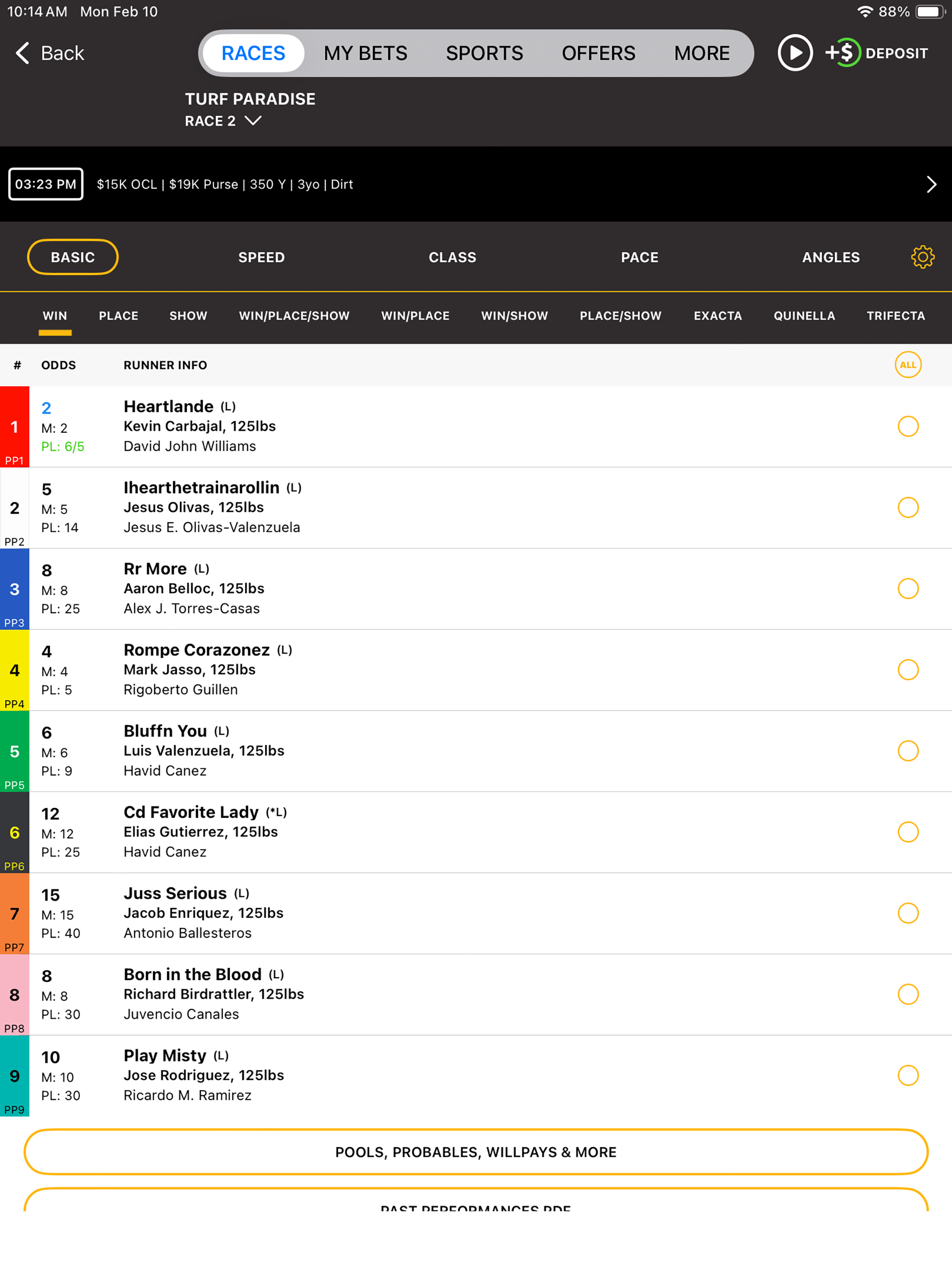The image size is (952, 1270).
Task: Choose EXACTA bet type
Action: tap(718, 315)
